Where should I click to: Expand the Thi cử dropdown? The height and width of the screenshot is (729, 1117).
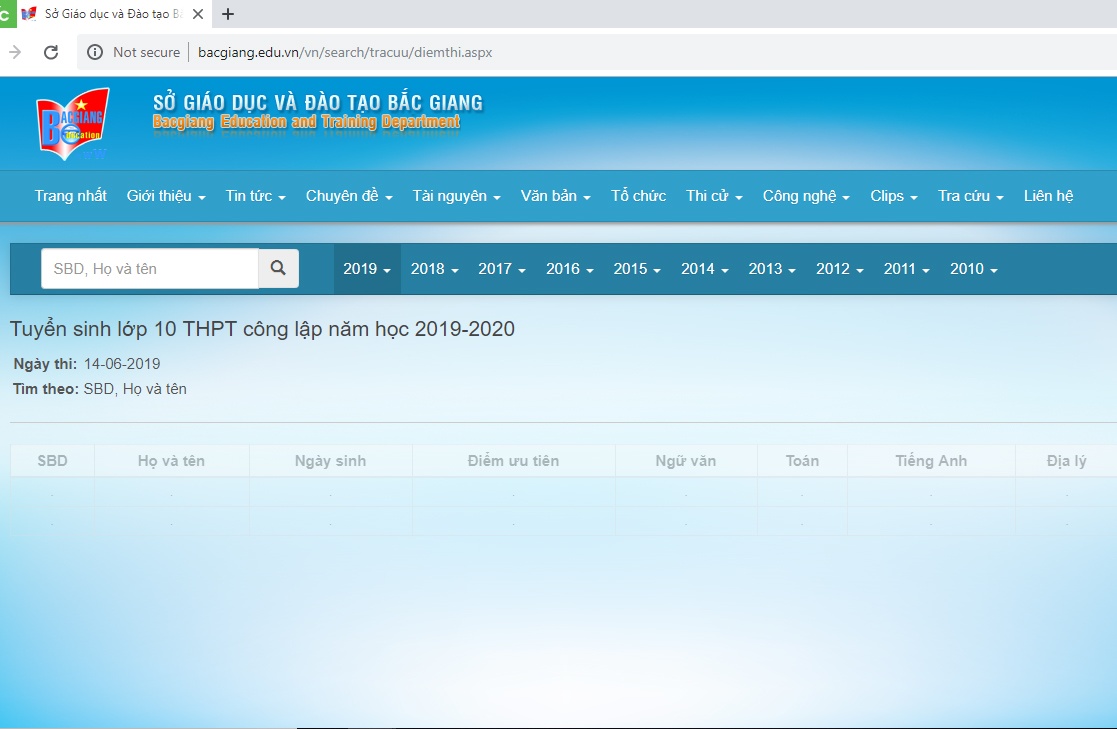tap(713, 195)
